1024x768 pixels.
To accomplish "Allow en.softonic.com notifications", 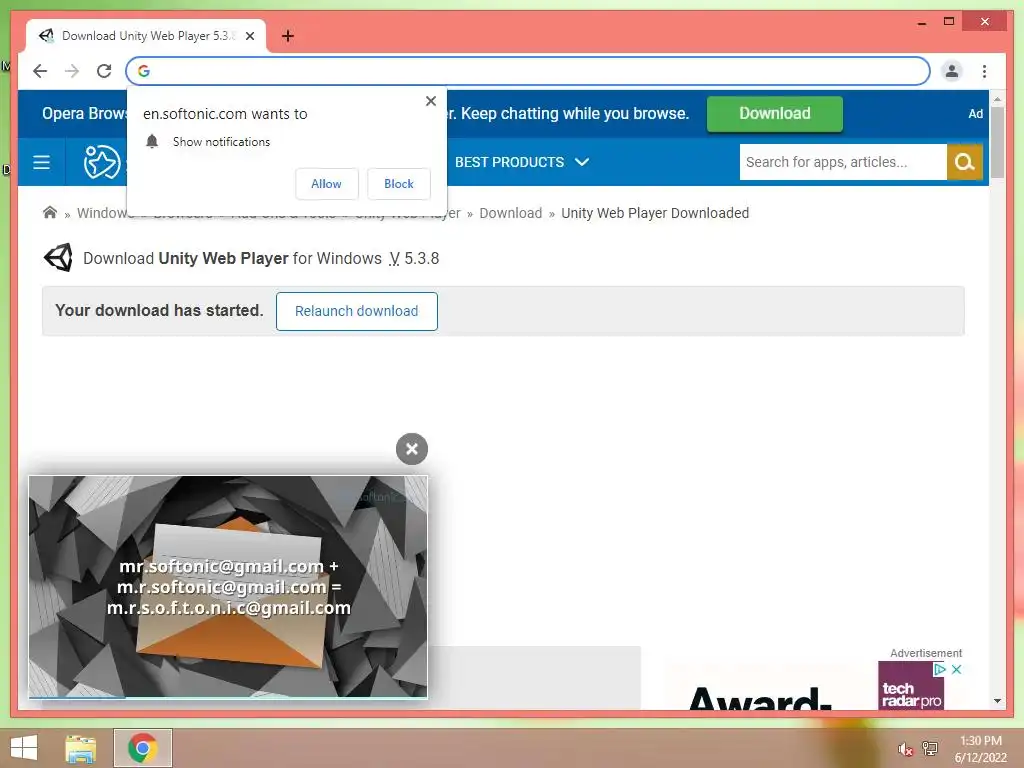I will pos(326,184).
